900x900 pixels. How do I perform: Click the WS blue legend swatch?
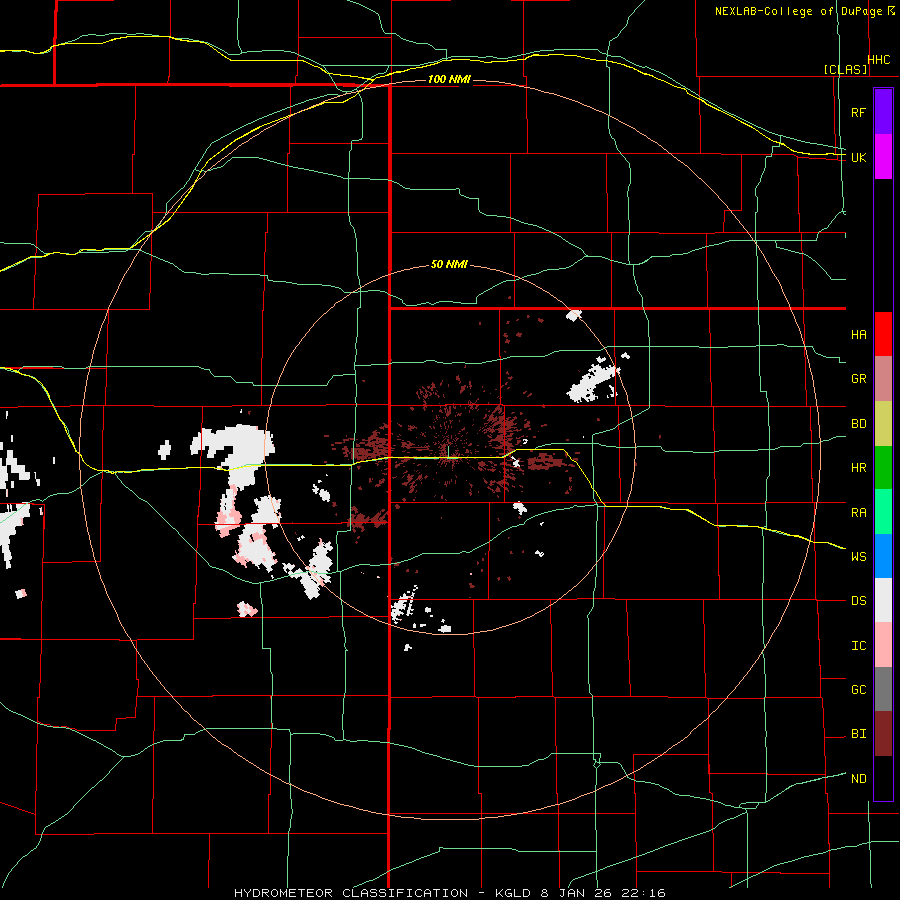click(x=883, y=556)
